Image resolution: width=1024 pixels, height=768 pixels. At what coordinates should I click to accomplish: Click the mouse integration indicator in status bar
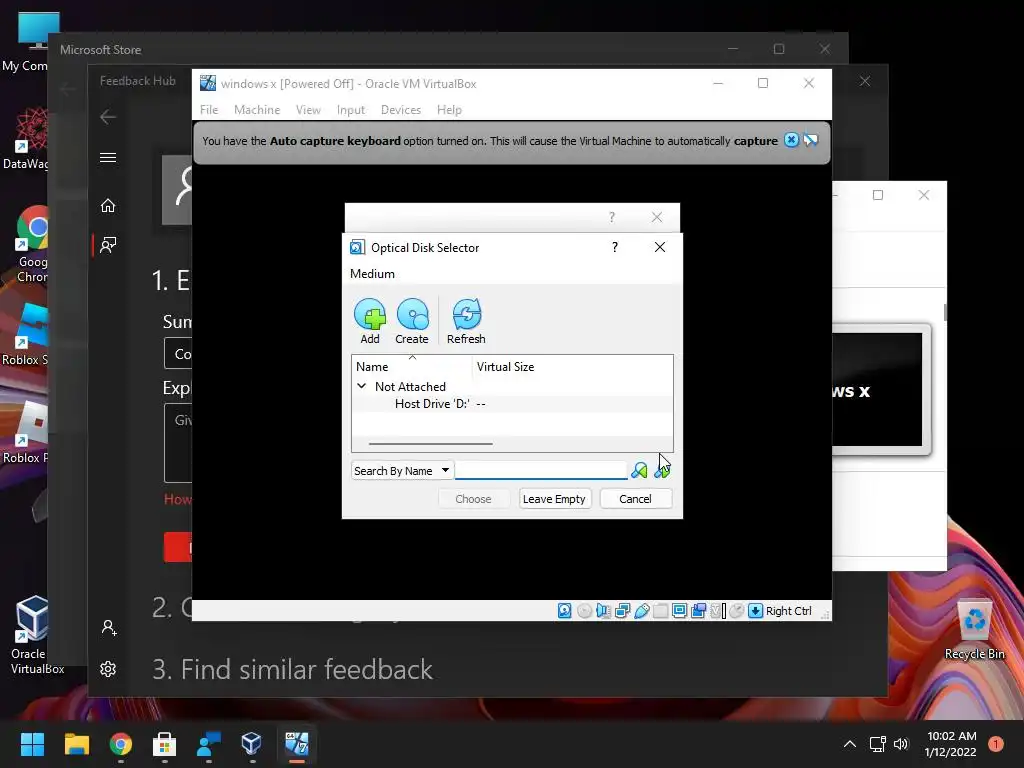[737, 611]
